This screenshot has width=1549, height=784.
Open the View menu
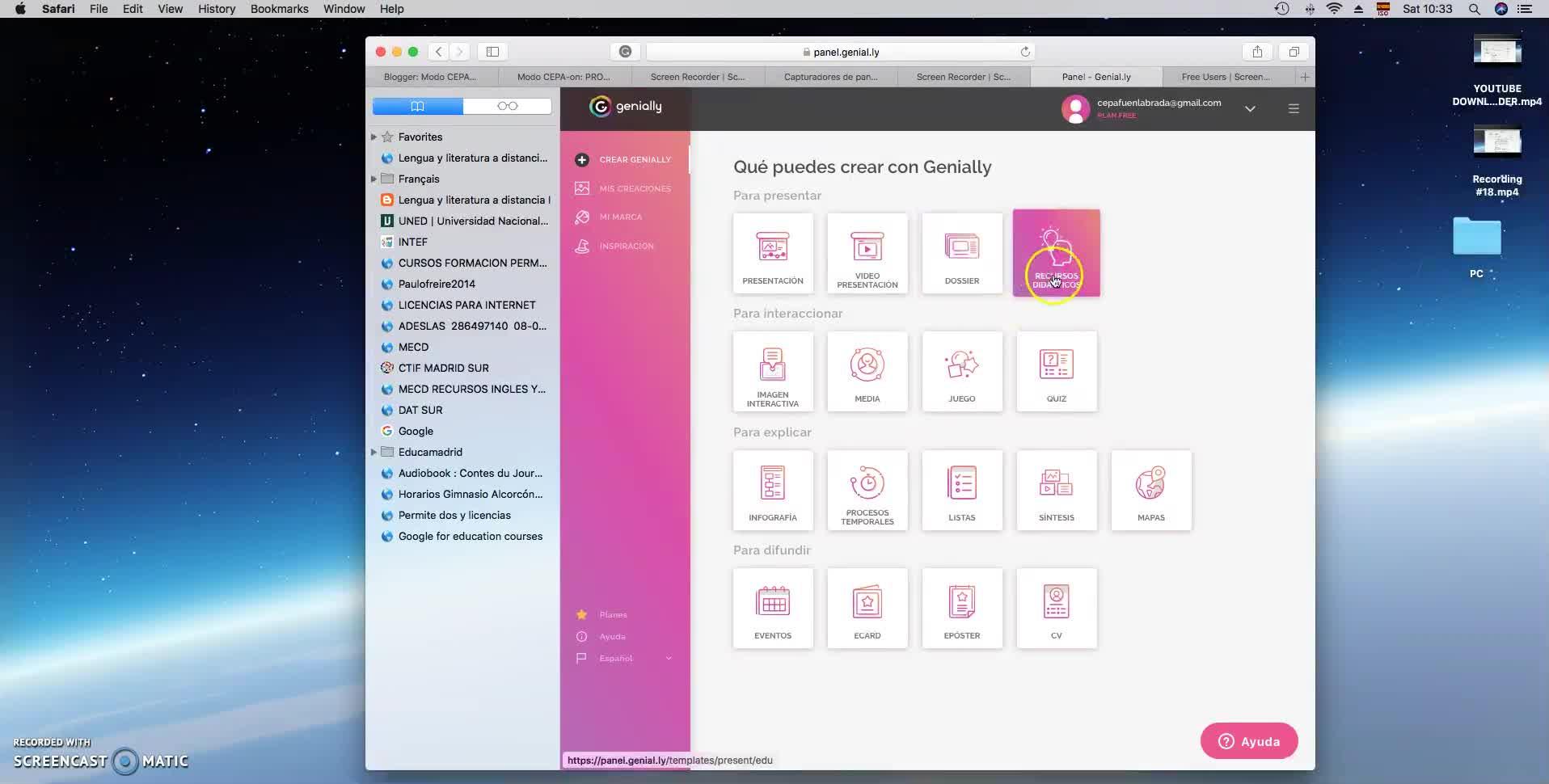[170, 9]
